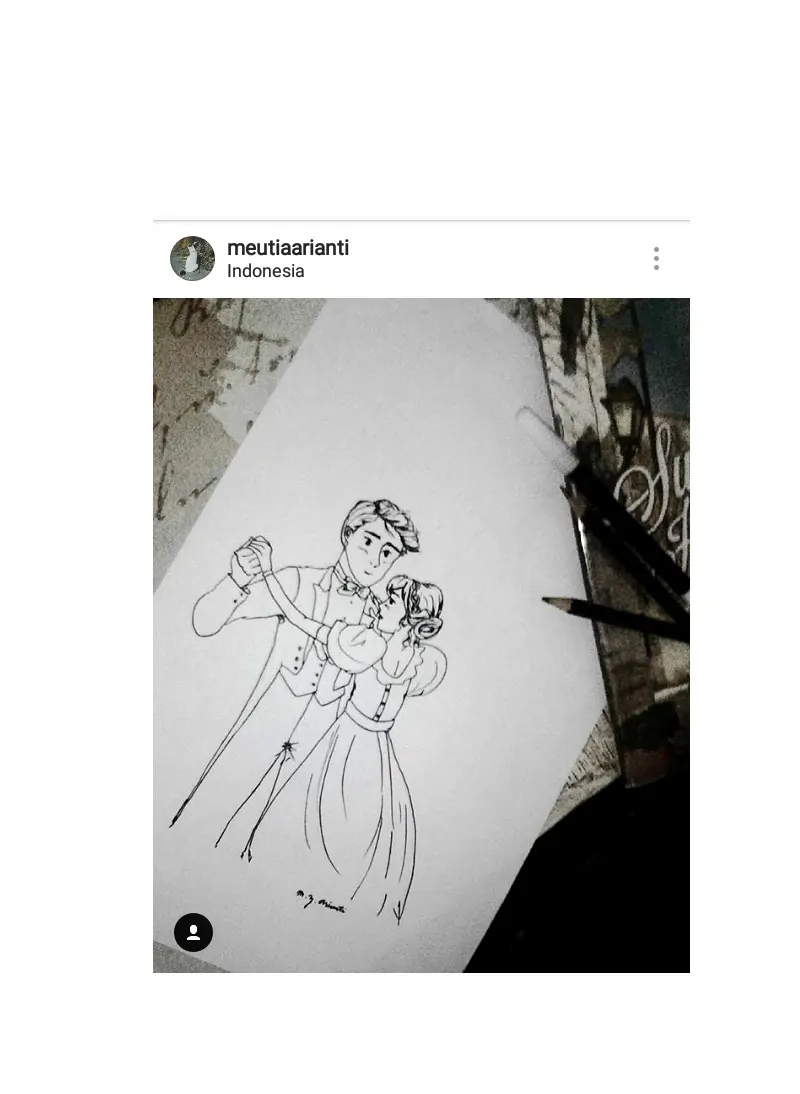This screenshot has width=800, height=1094.
Task: Open the Indonesia location tag
Action: point(266,271)
